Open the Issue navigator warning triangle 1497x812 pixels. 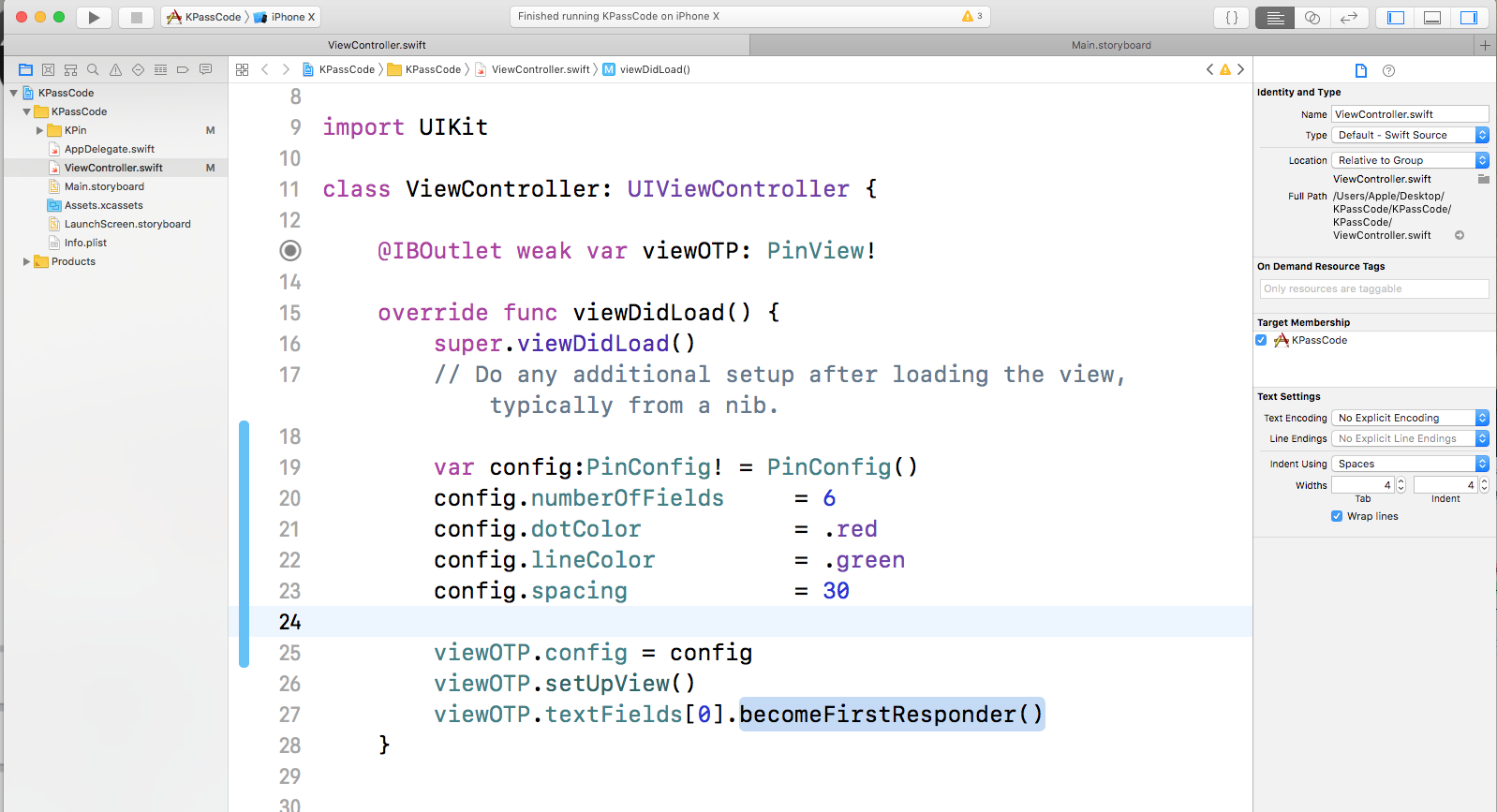pos(115,69)
